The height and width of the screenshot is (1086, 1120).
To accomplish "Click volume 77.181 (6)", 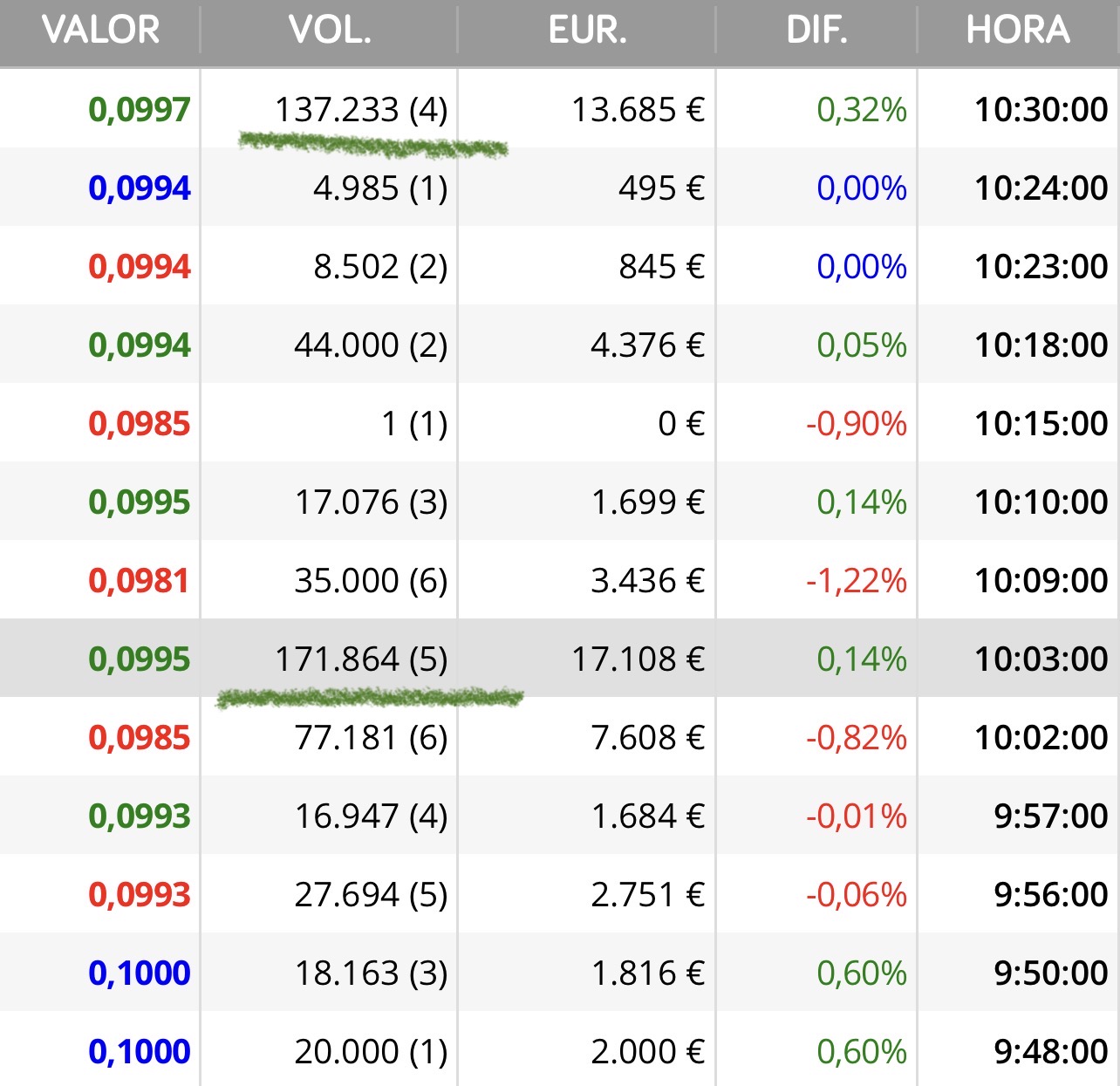I will [x=371, y=738].
